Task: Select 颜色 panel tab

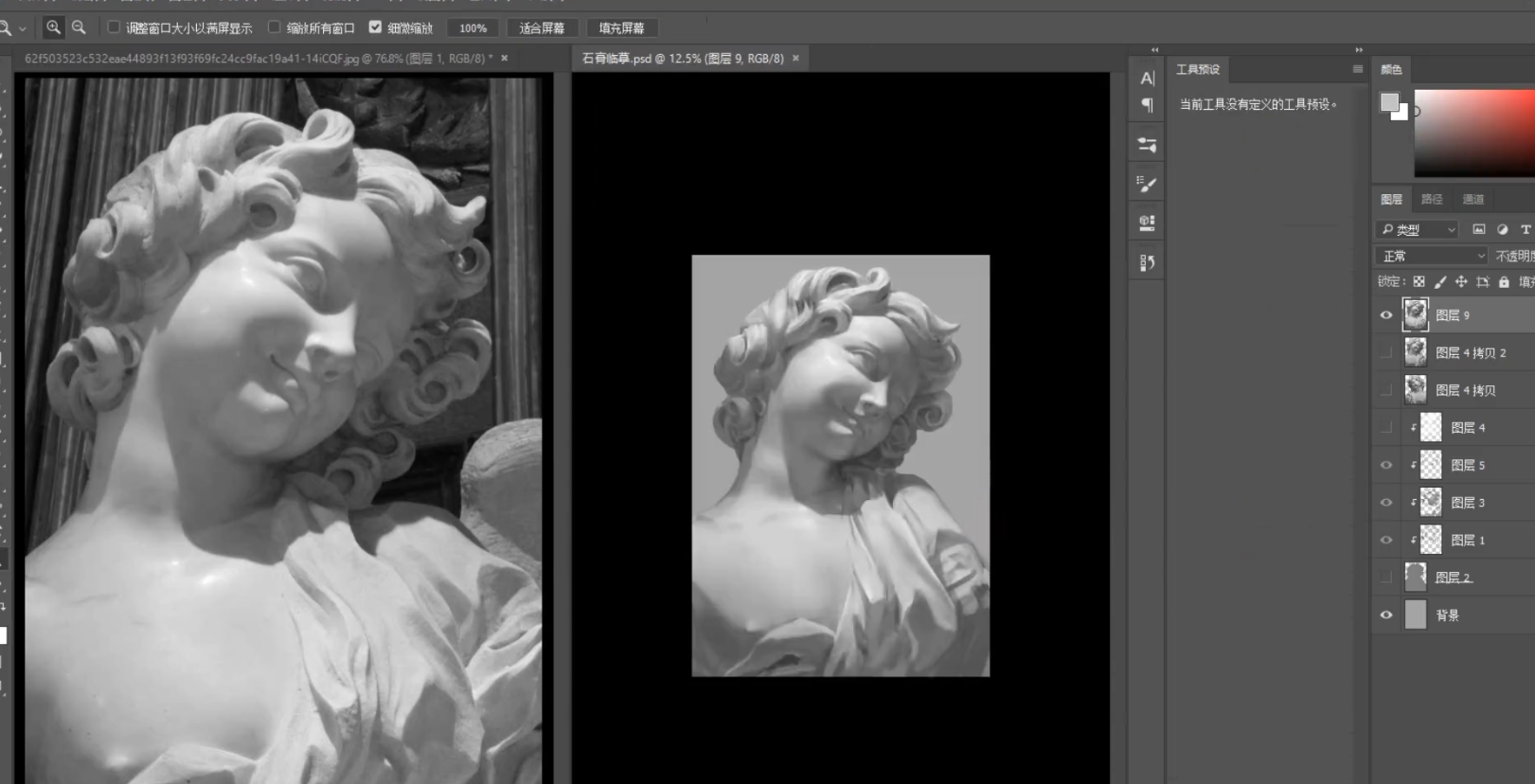Action: [1391, 69]
